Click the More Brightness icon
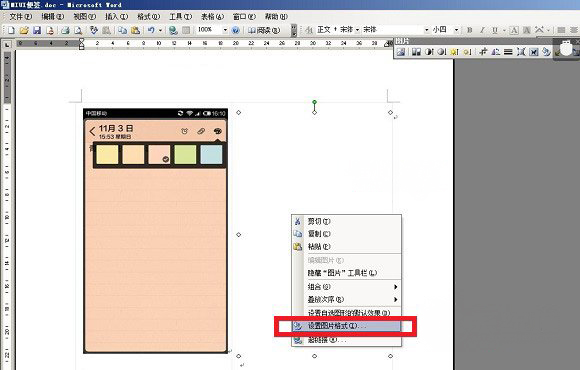This screenshot has width=580, height=370. click(454, 52)
